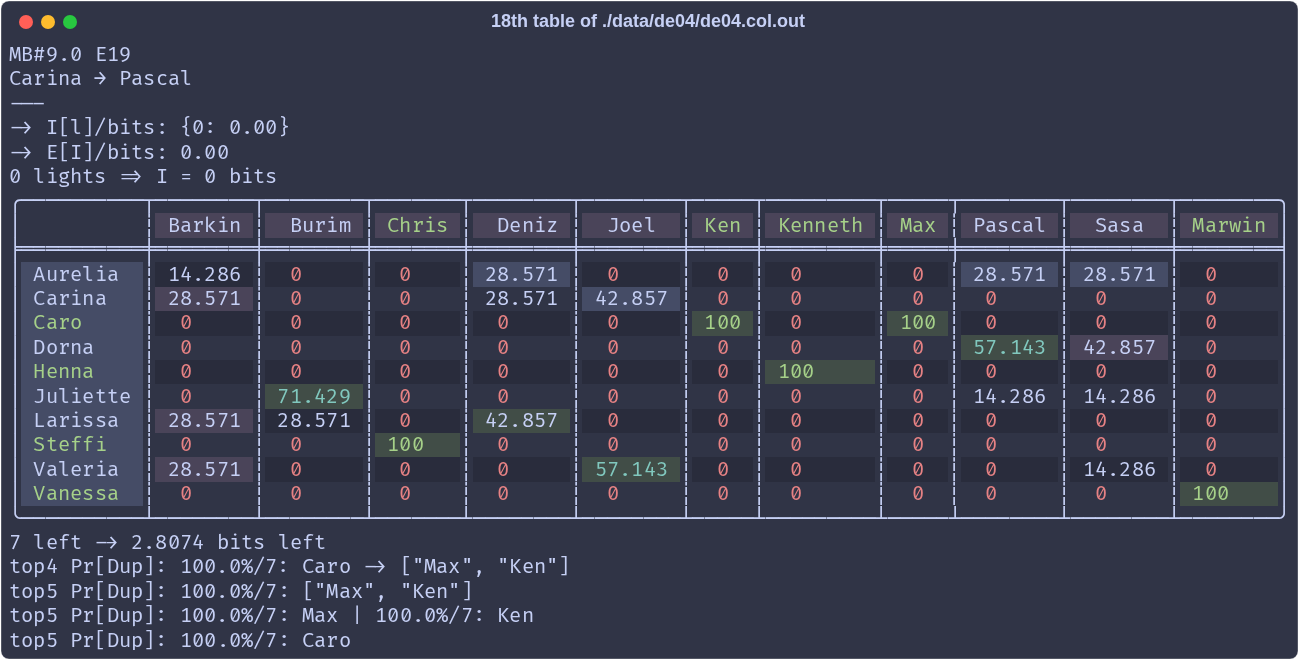Select the Juliette row label
The height and width of the screenshot is (660, 1299).
tap(82, 396)
